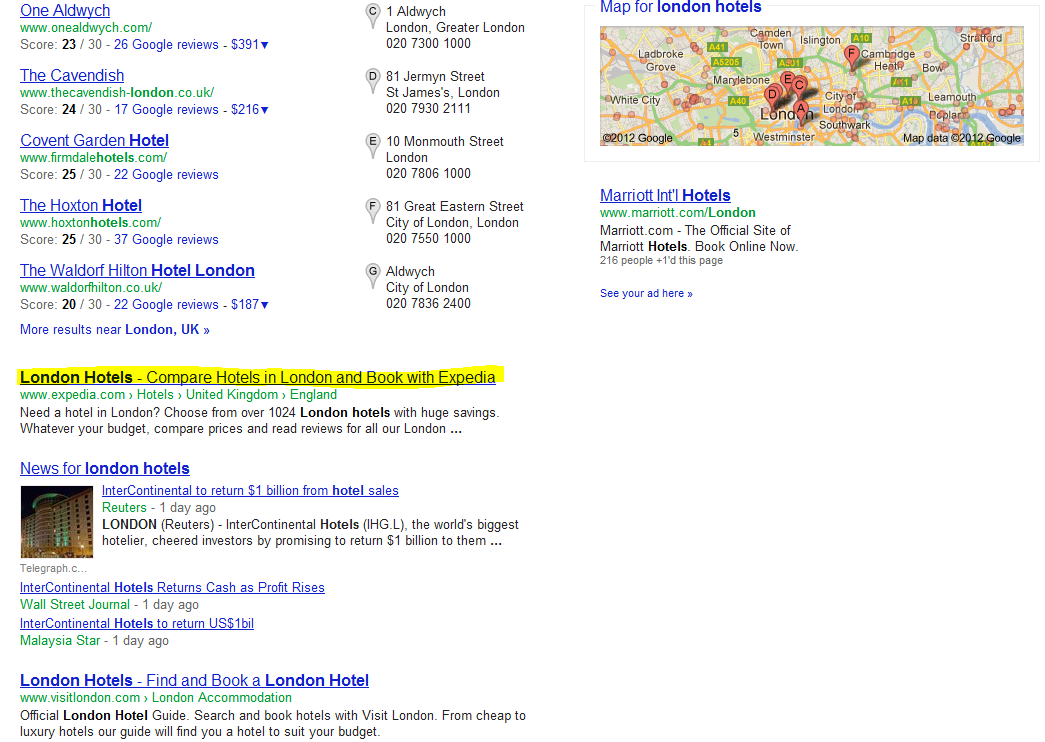Click phone number 020 7930 2111

(x=428, y=109)
